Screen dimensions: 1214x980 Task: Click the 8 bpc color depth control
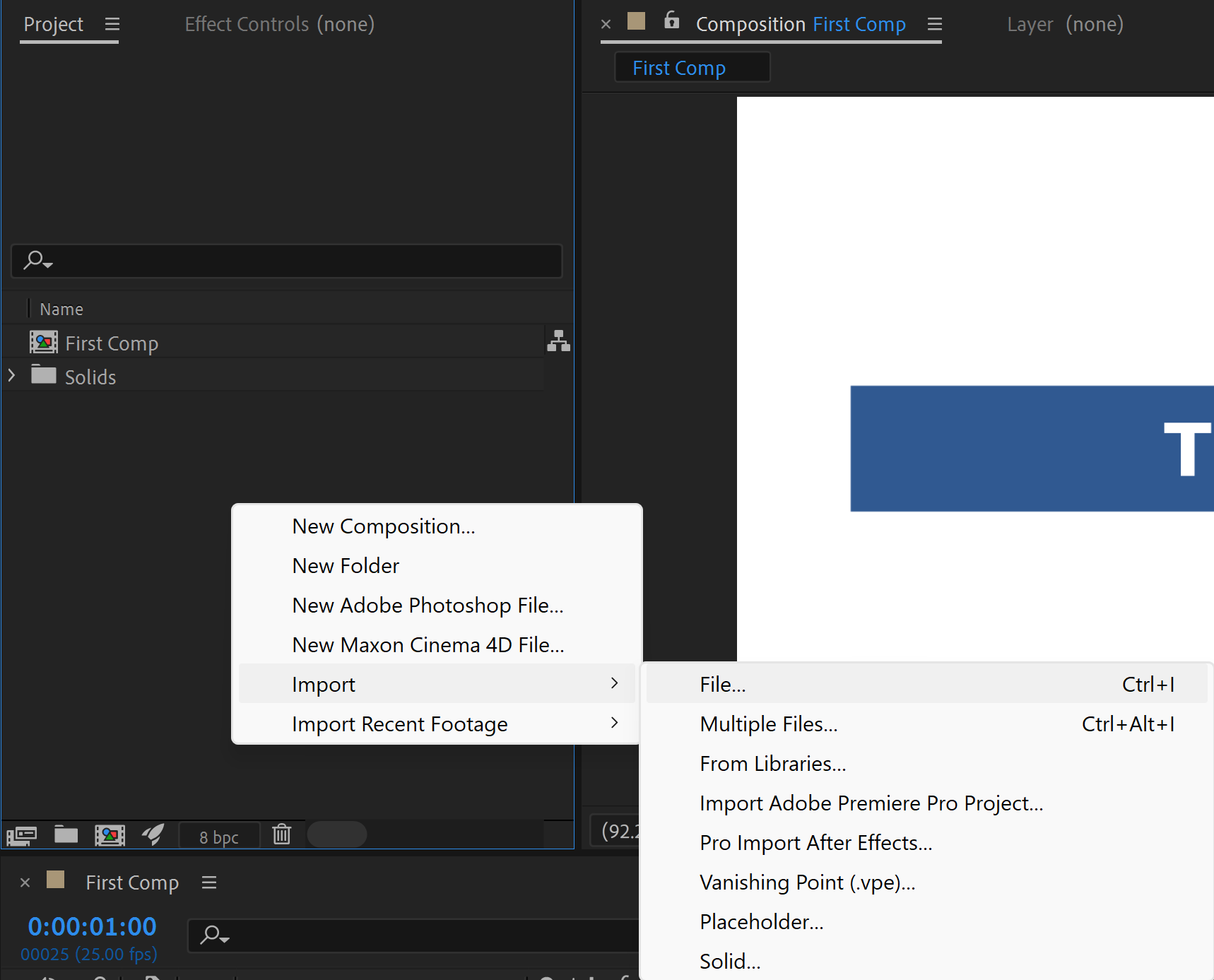click(219, 836)
